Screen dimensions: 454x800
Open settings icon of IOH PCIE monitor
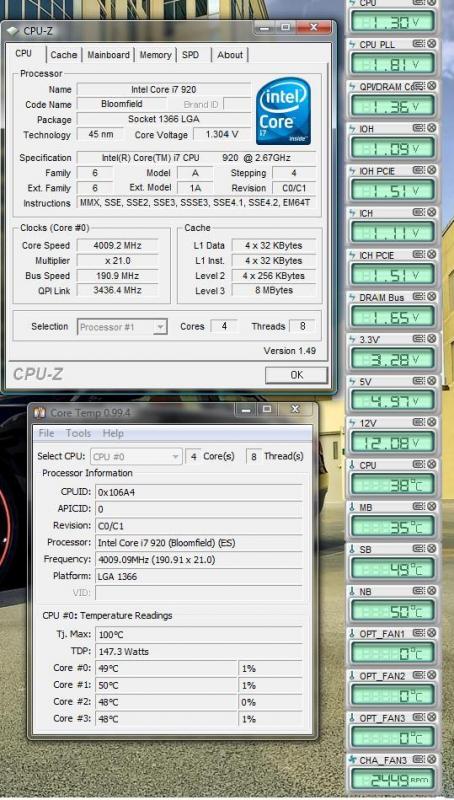(x=419, y=170)
